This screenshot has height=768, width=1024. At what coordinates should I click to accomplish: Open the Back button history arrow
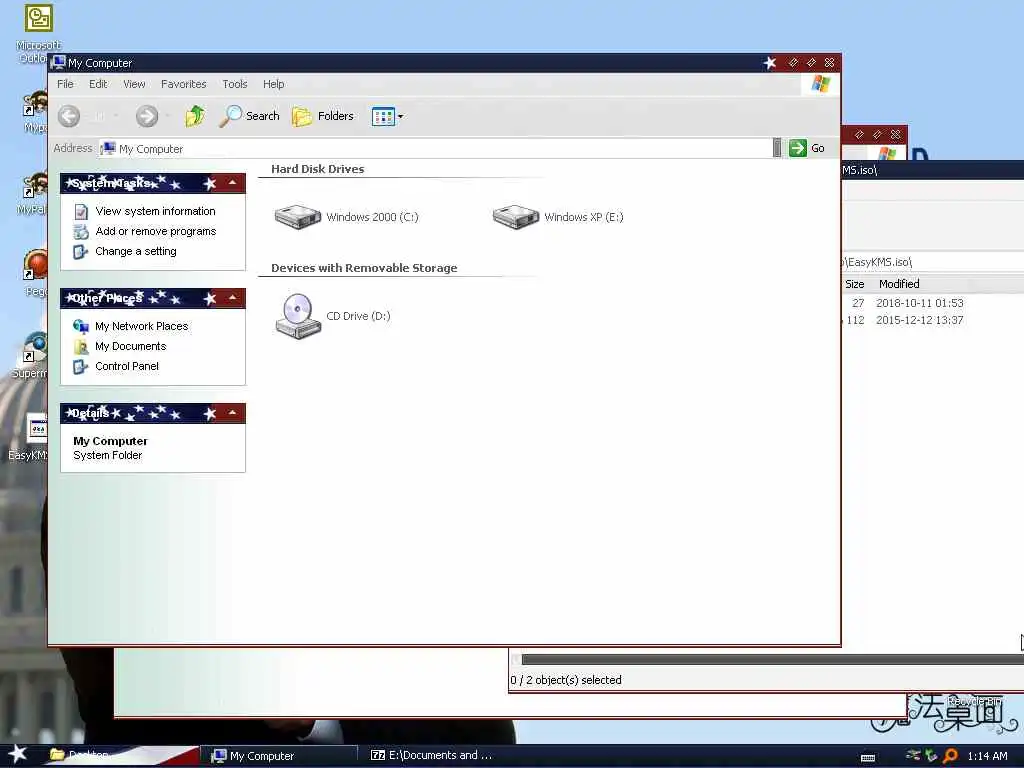pyautogui.click(x=116, y=116)
